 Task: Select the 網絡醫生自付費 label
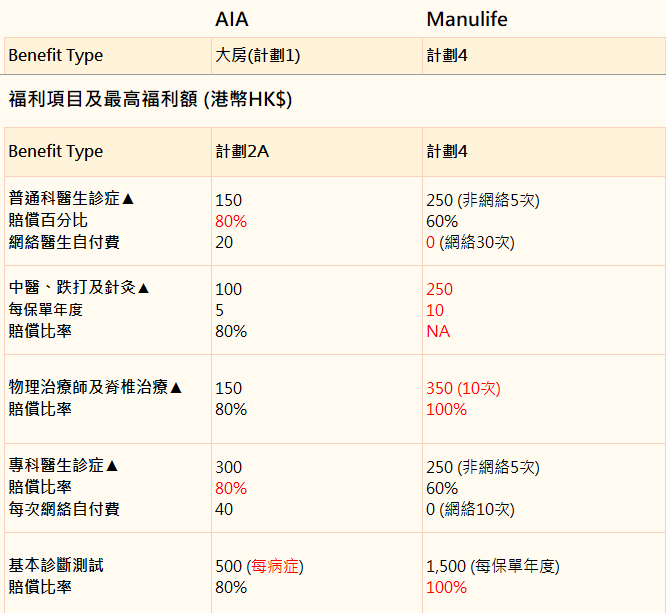64,242
